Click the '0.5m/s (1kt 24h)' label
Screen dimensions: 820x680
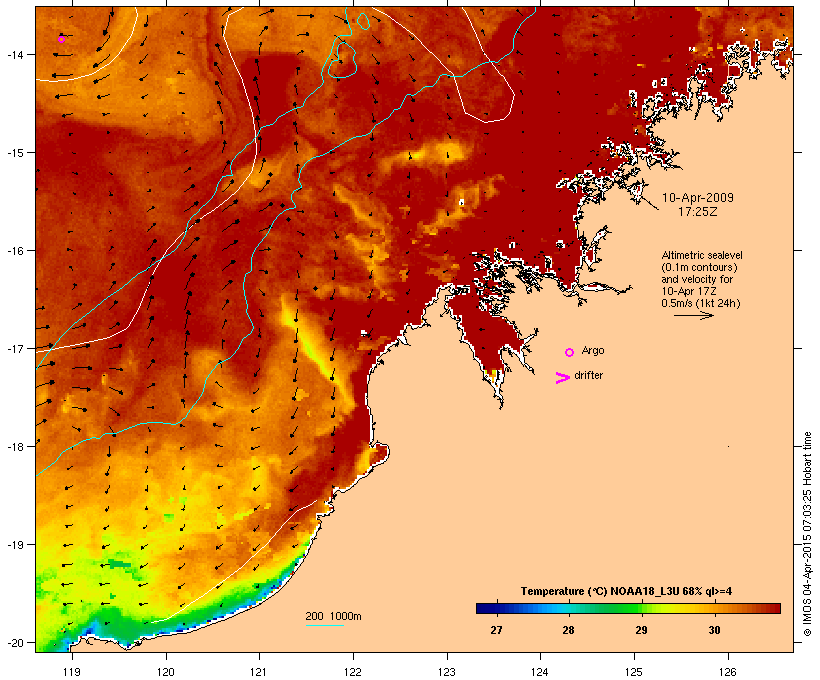click(x=701, y=303)
